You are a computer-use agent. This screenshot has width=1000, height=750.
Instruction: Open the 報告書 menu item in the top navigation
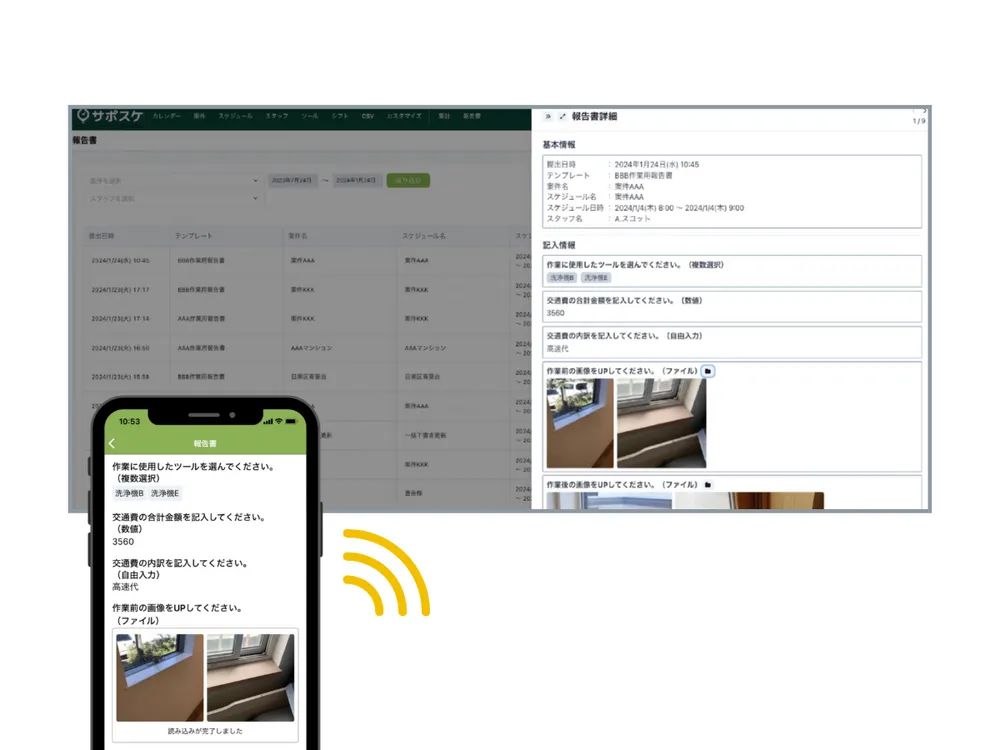[472, 116]
